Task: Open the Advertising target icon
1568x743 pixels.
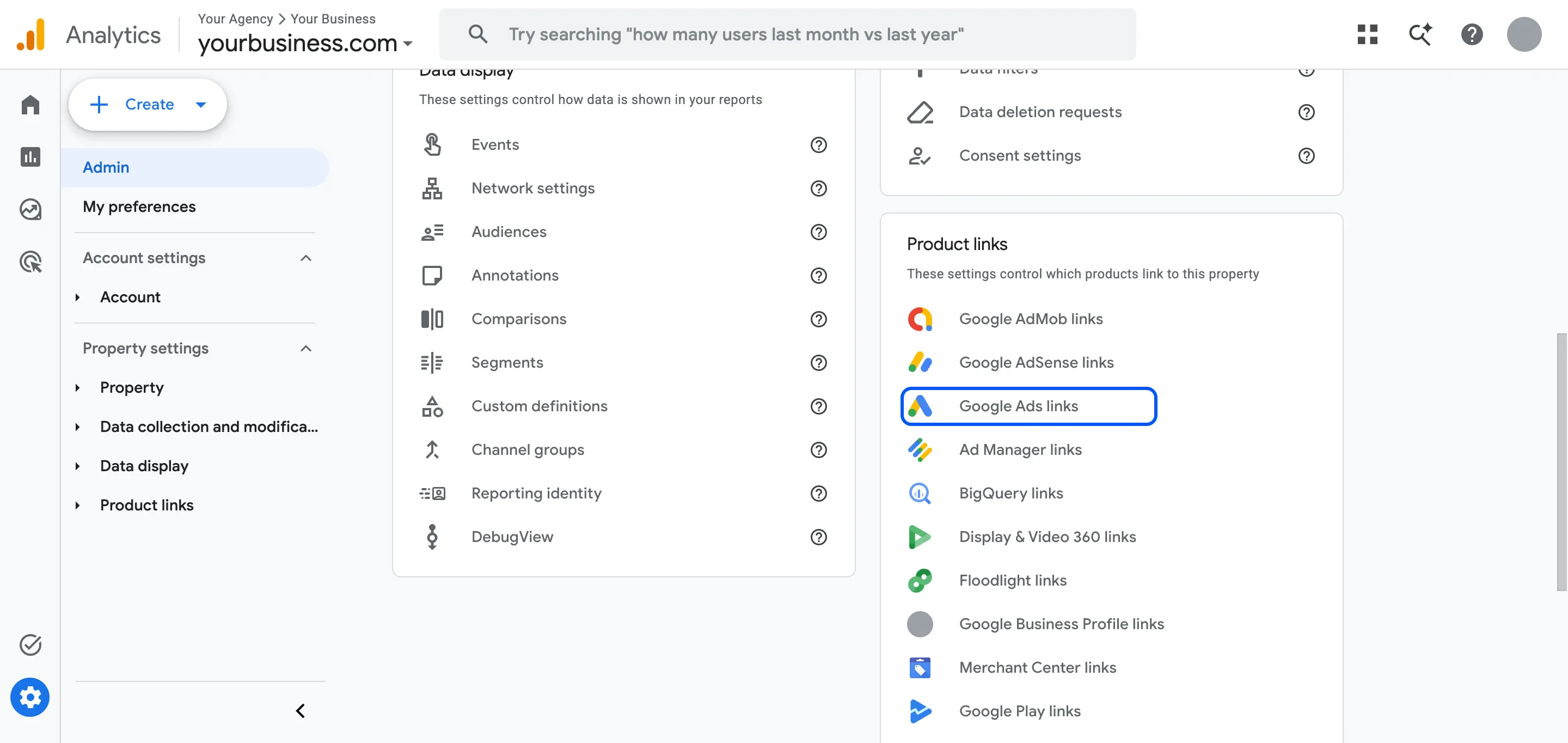Action: coord(30,261)
